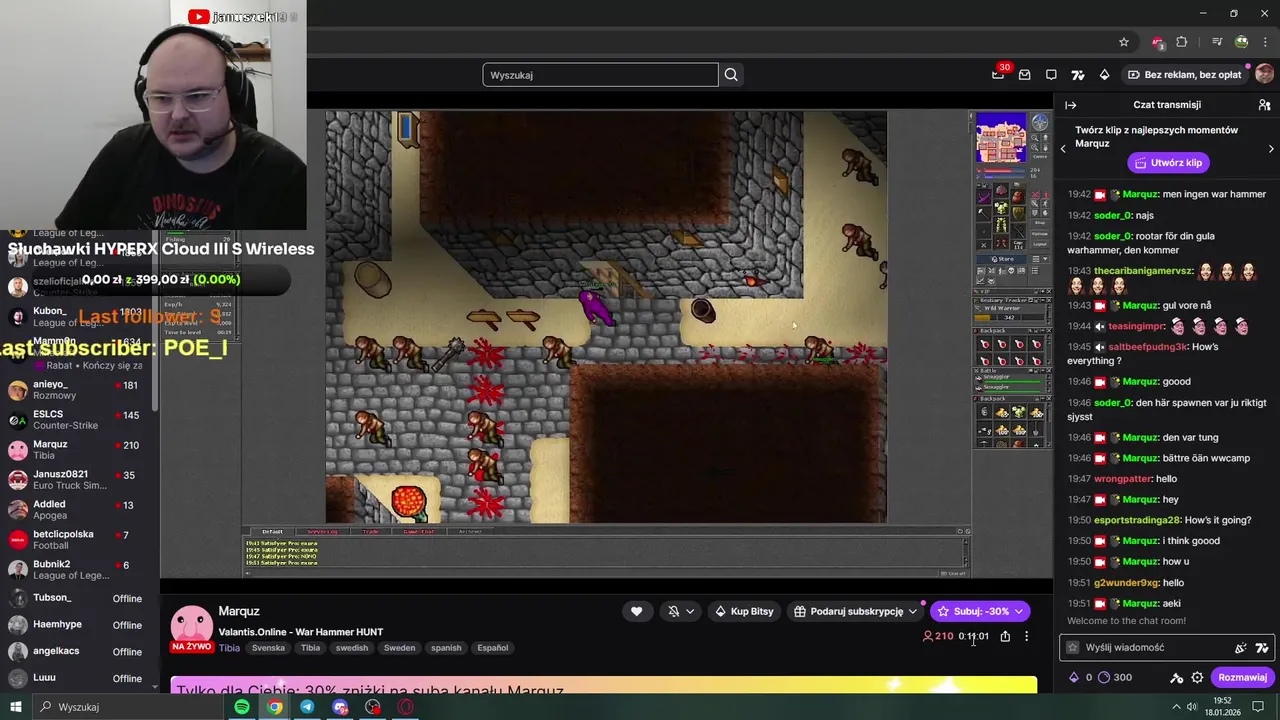
Task: Open the chat community users list
Action: (1264, 105)
